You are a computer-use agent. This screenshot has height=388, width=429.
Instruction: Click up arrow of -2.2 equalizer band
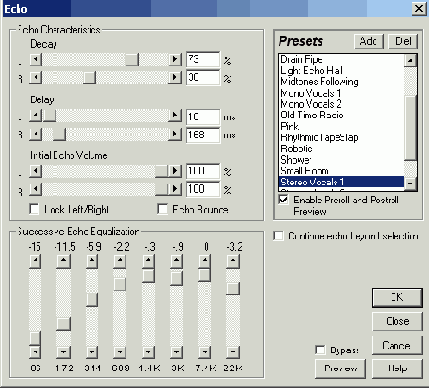[119, 261]
